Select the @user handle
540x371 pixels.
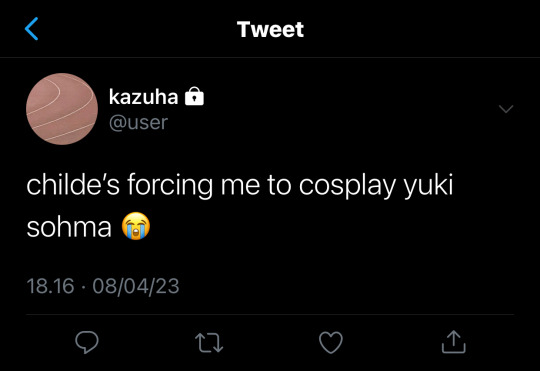pyautogui.click(x=138, y=123)
